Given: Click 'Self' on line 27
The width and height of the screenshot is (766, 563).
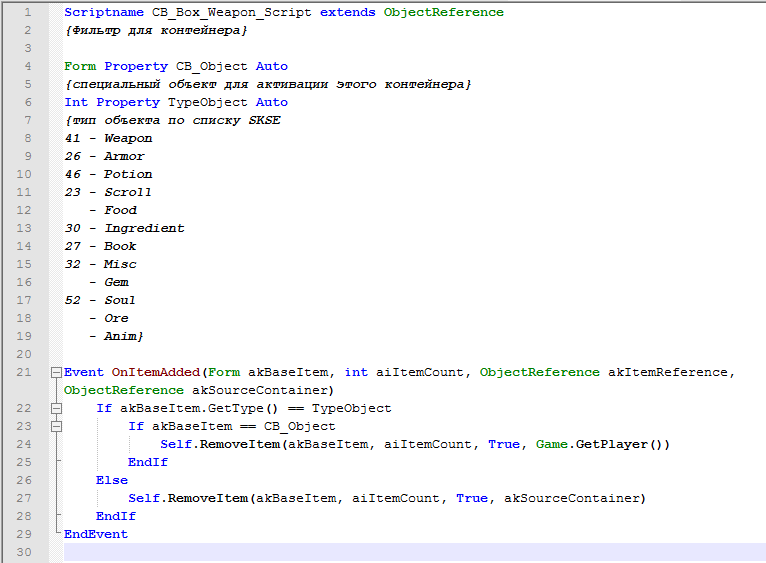Looking at the screenshot, I should pyautogui.click(x=144, y=498).
